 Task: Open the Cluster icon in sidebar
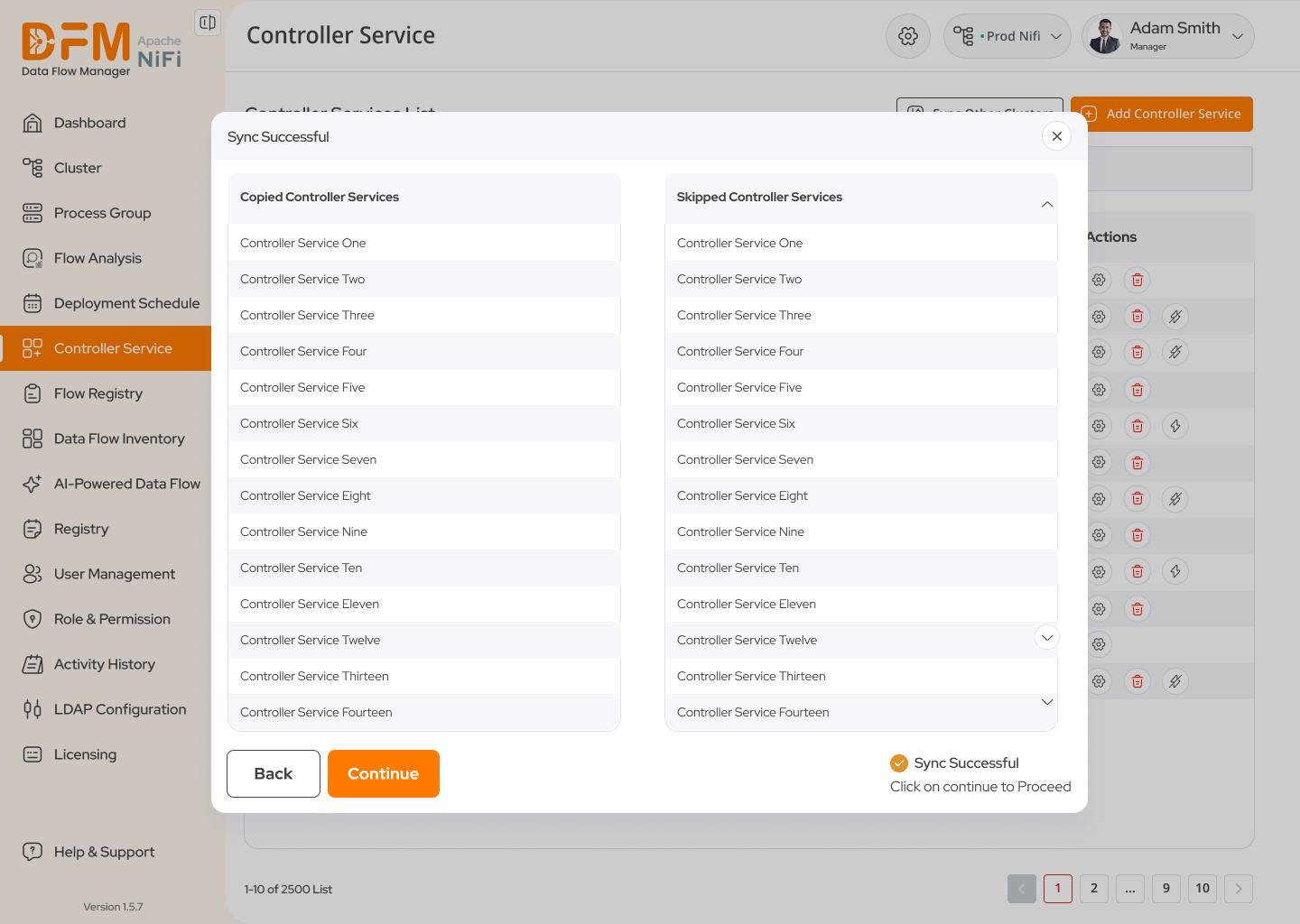32,168
